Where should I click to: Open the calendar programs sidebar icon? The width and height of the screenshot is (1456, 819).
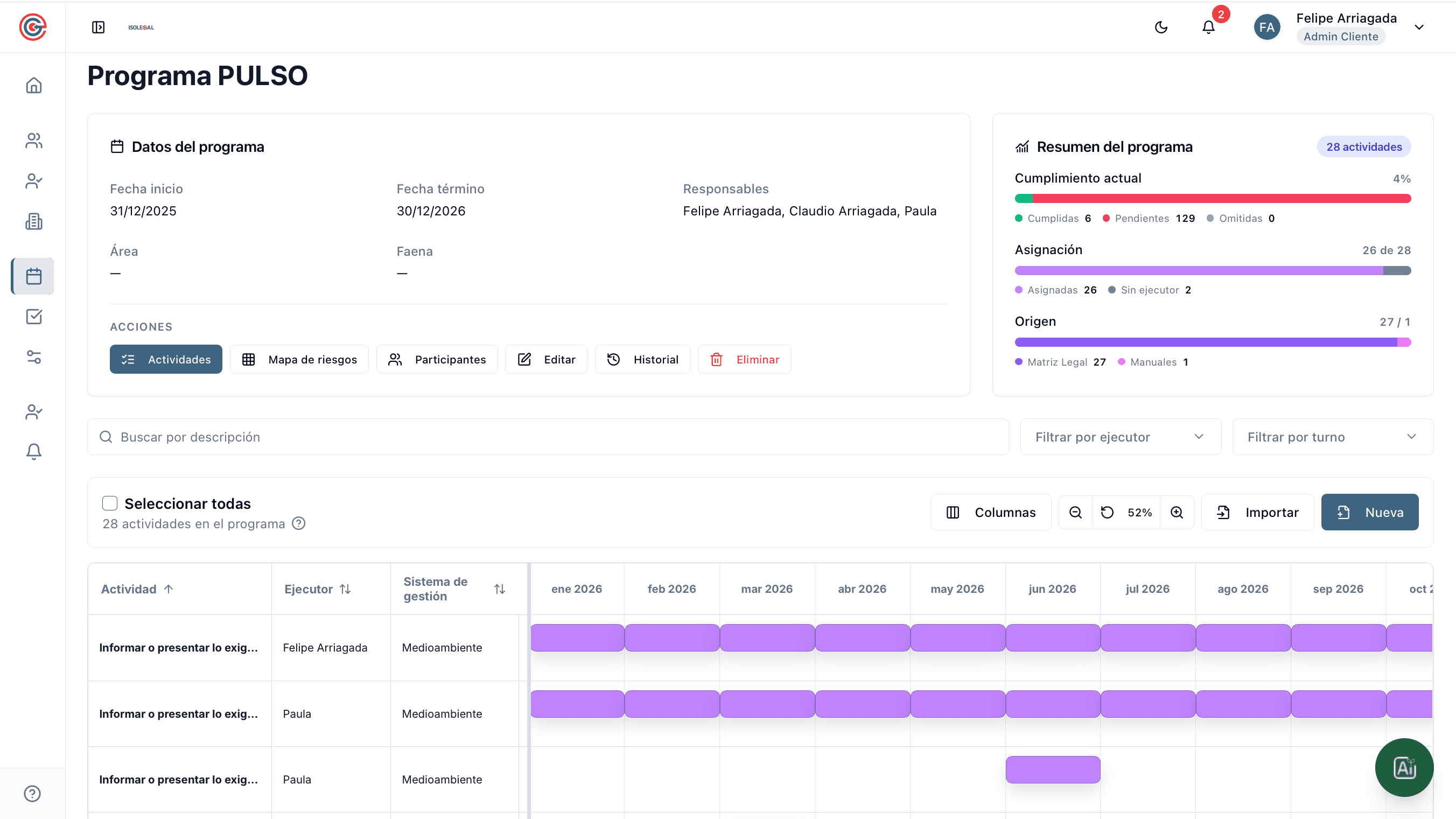point(34,276)
